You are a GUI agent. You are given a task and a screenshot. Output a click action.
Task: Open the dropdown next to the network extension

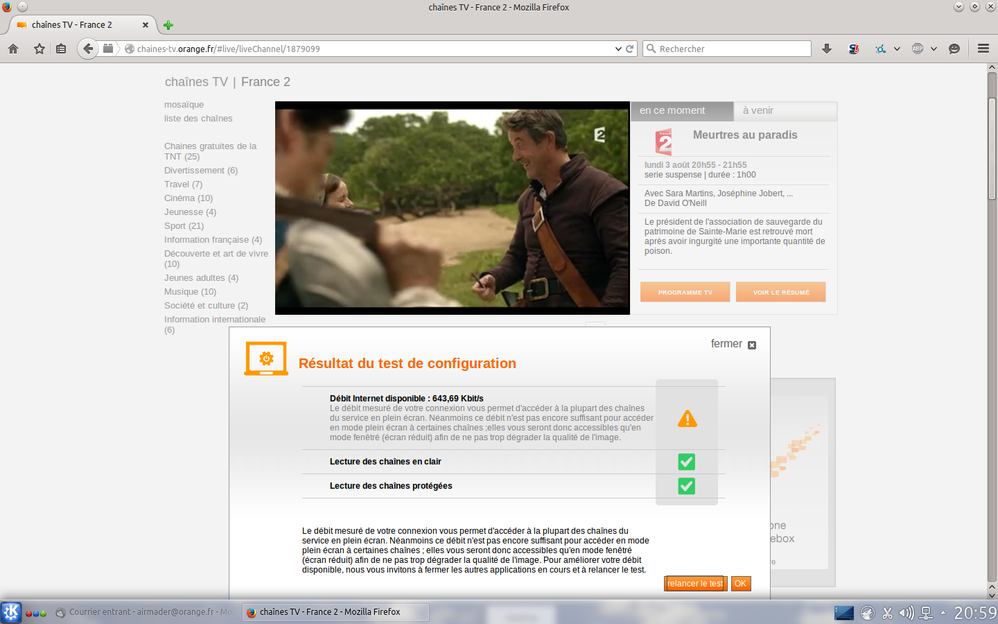897,48
